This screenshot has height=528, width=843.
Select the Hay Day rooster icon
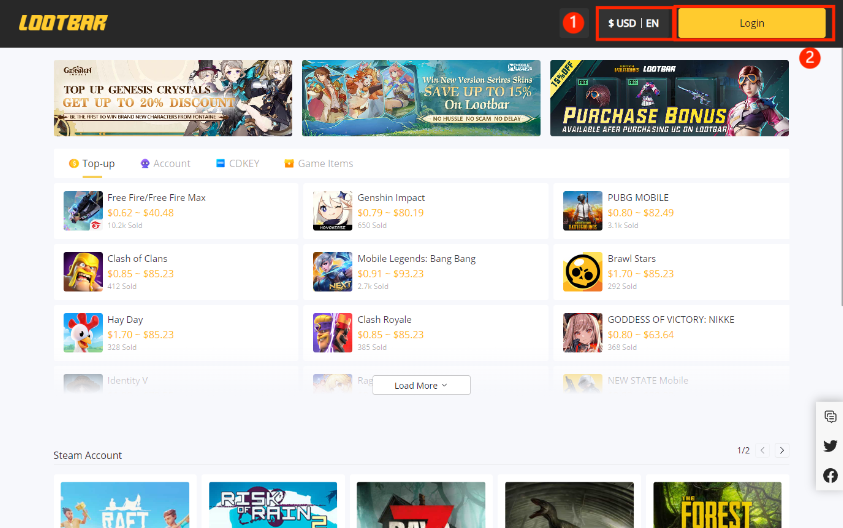tap(83, 333)
